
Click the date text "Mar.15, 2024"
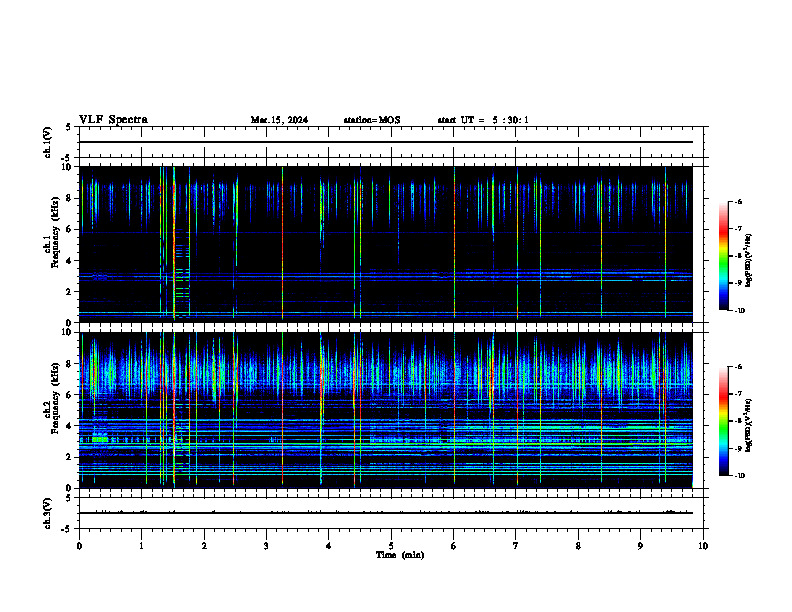coord(279,120)
